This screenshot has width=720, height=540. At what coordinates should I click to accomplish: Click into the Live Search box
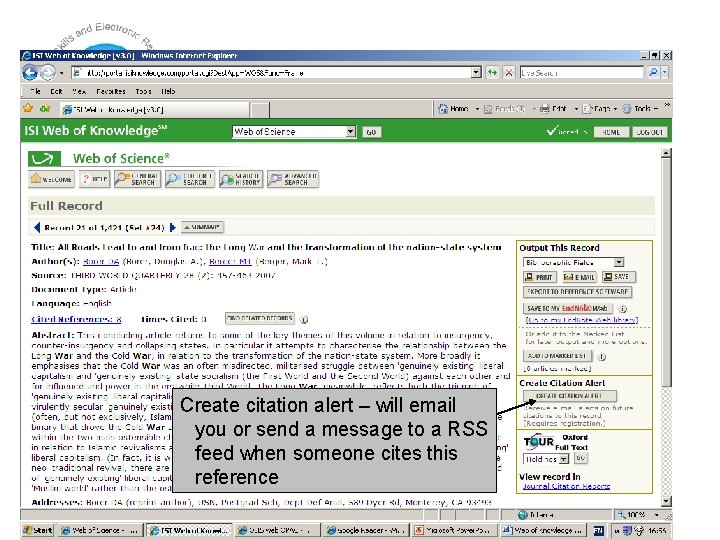pyautogui.click(x=581, y=73)
